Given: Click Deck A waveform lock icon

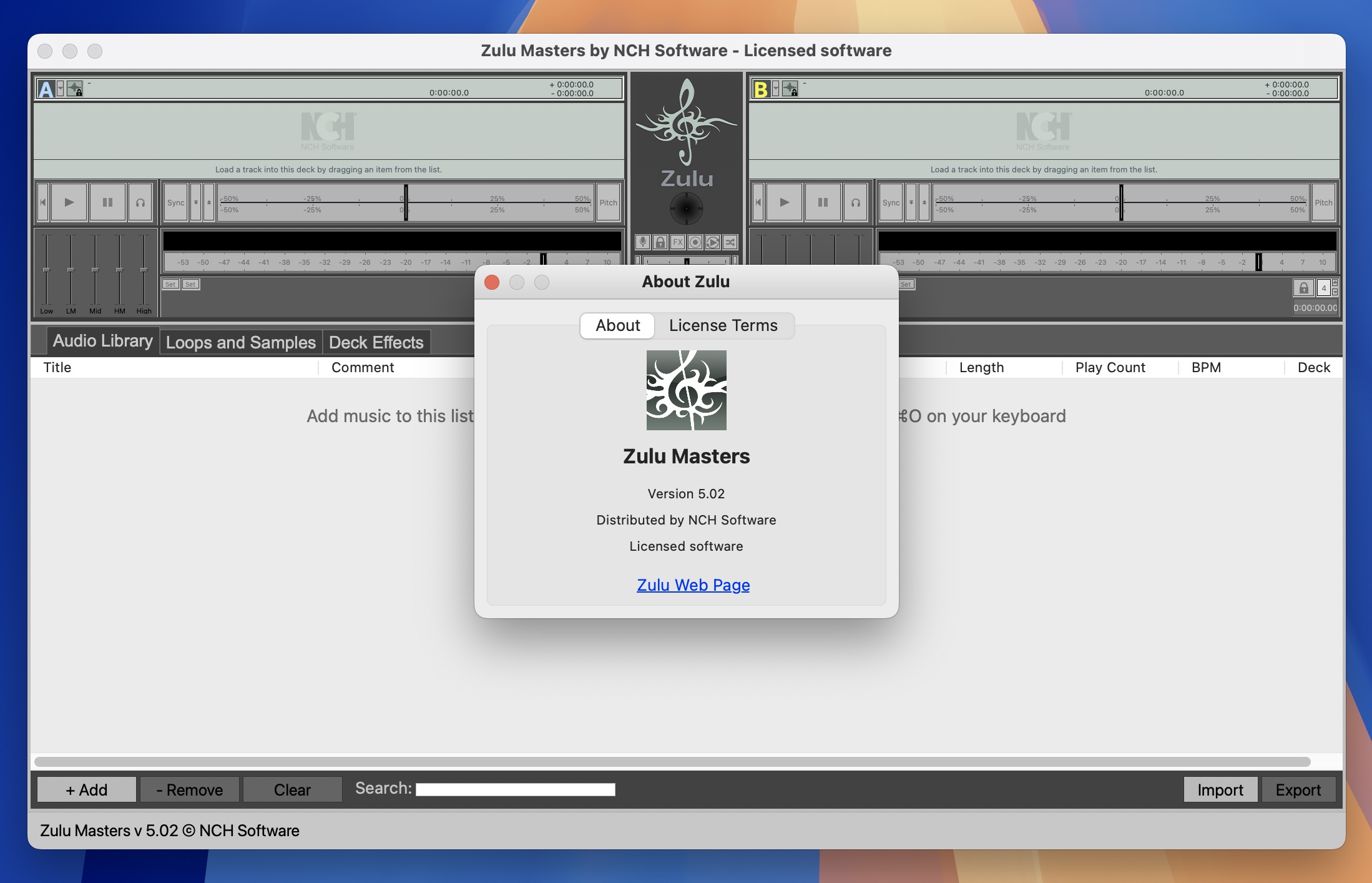Looking at the screenshot, I should click(75, 89).
